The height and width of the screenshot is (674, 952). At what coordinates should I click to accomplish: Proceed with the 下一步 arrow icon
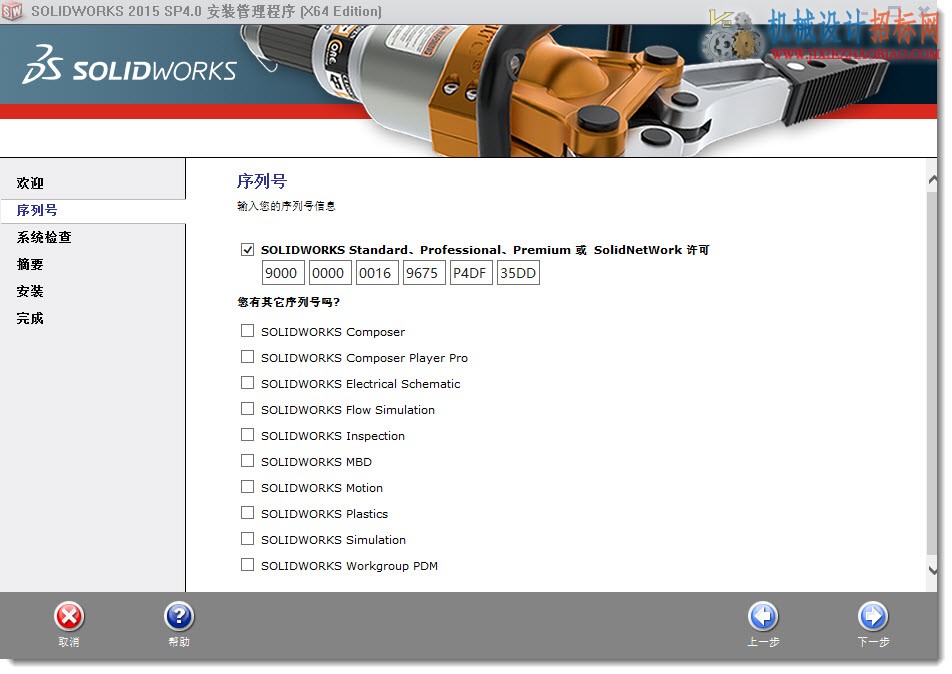(x=873, y=617)
